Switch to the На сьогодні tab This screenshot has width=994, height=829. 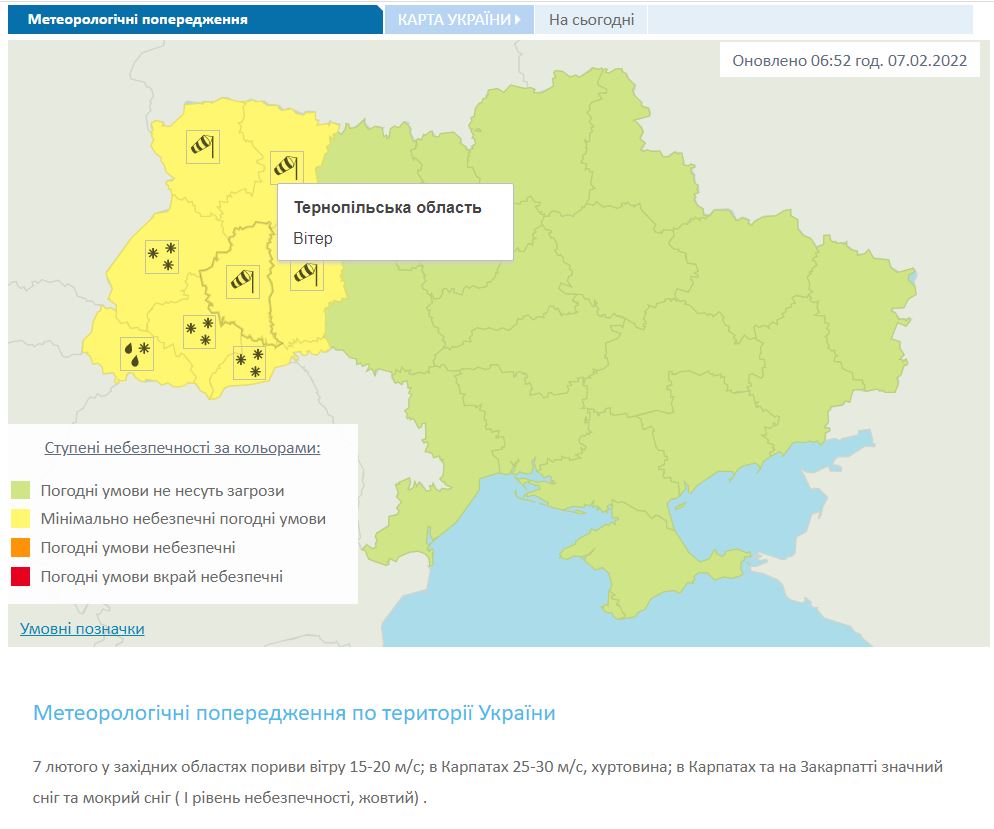coord(591,20)
